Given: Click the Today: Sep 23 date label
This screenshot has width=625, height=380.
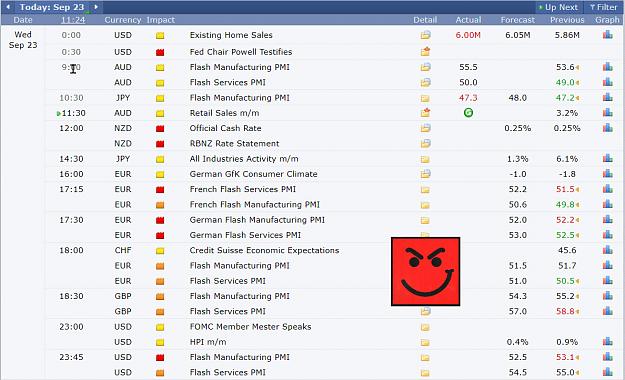Looking at the screenshot, I should (52, 7).
